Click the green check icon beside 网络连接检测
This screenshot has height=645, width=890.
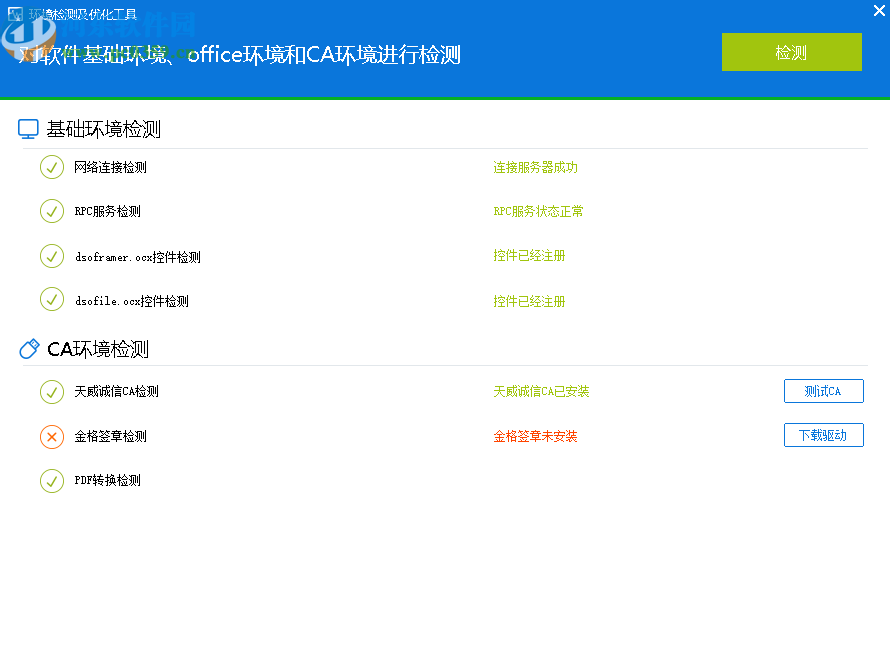[x=52, y=167]
